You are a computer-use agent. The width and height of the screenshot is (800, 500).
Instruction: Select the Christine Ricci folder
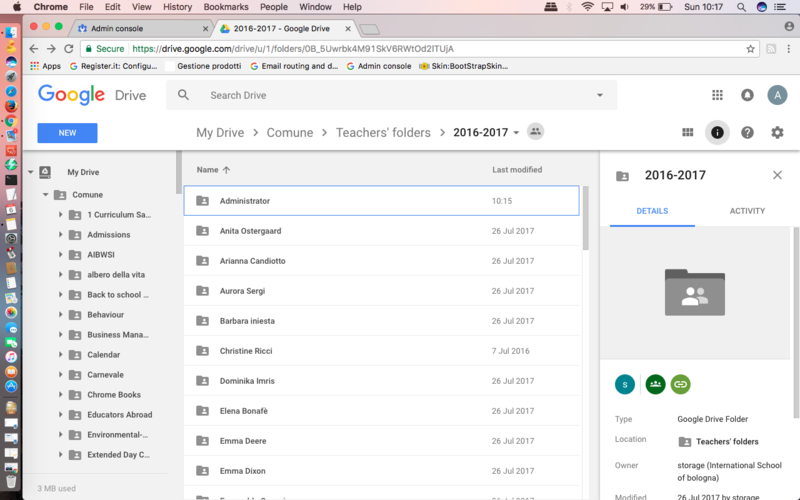pyautogui.click(x=381, y=351)
